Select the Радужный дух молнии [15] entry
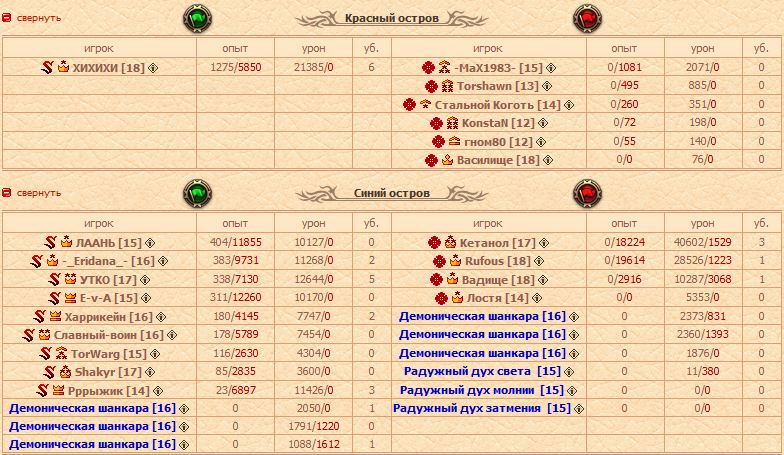Viewport: 784px width, 455px height. click(482, 390)
